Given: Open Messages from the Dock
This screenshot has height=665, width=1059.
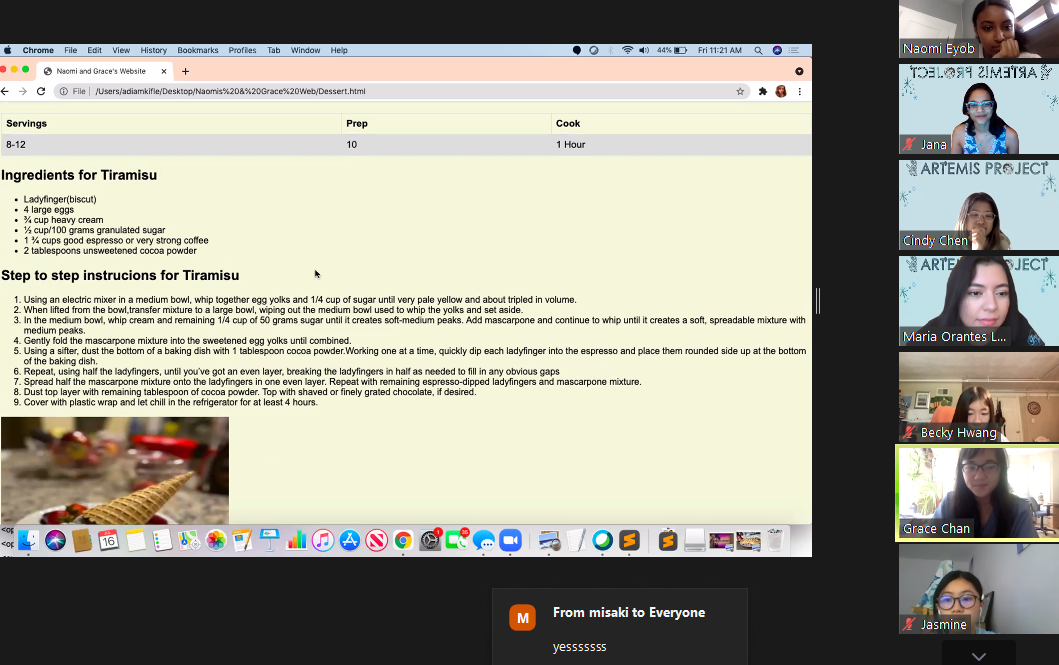Looking at the screenshot, I should (484, 540).
